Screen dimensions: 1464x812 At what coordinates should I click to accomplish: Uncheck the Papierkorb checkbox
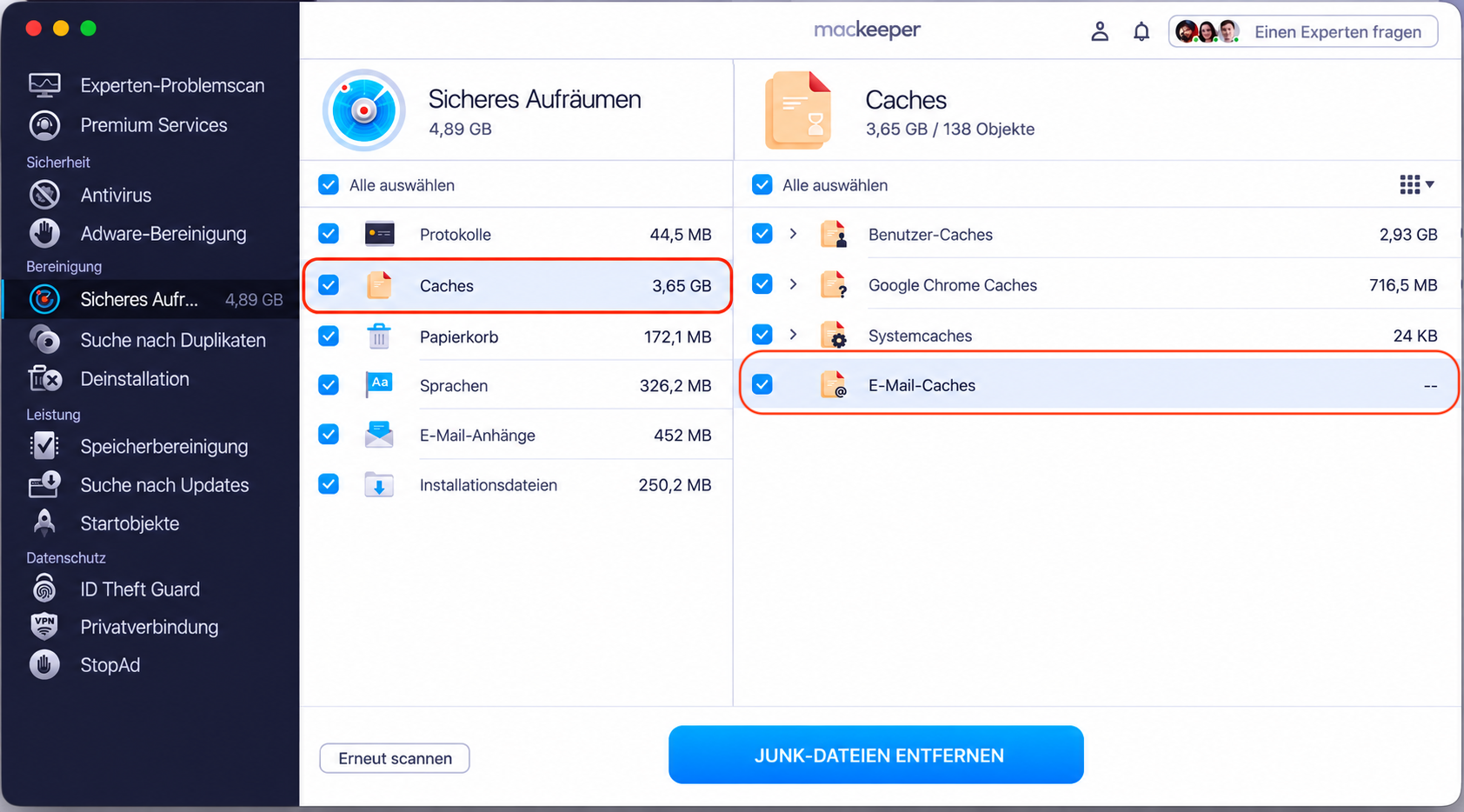[x=329, y=336]
